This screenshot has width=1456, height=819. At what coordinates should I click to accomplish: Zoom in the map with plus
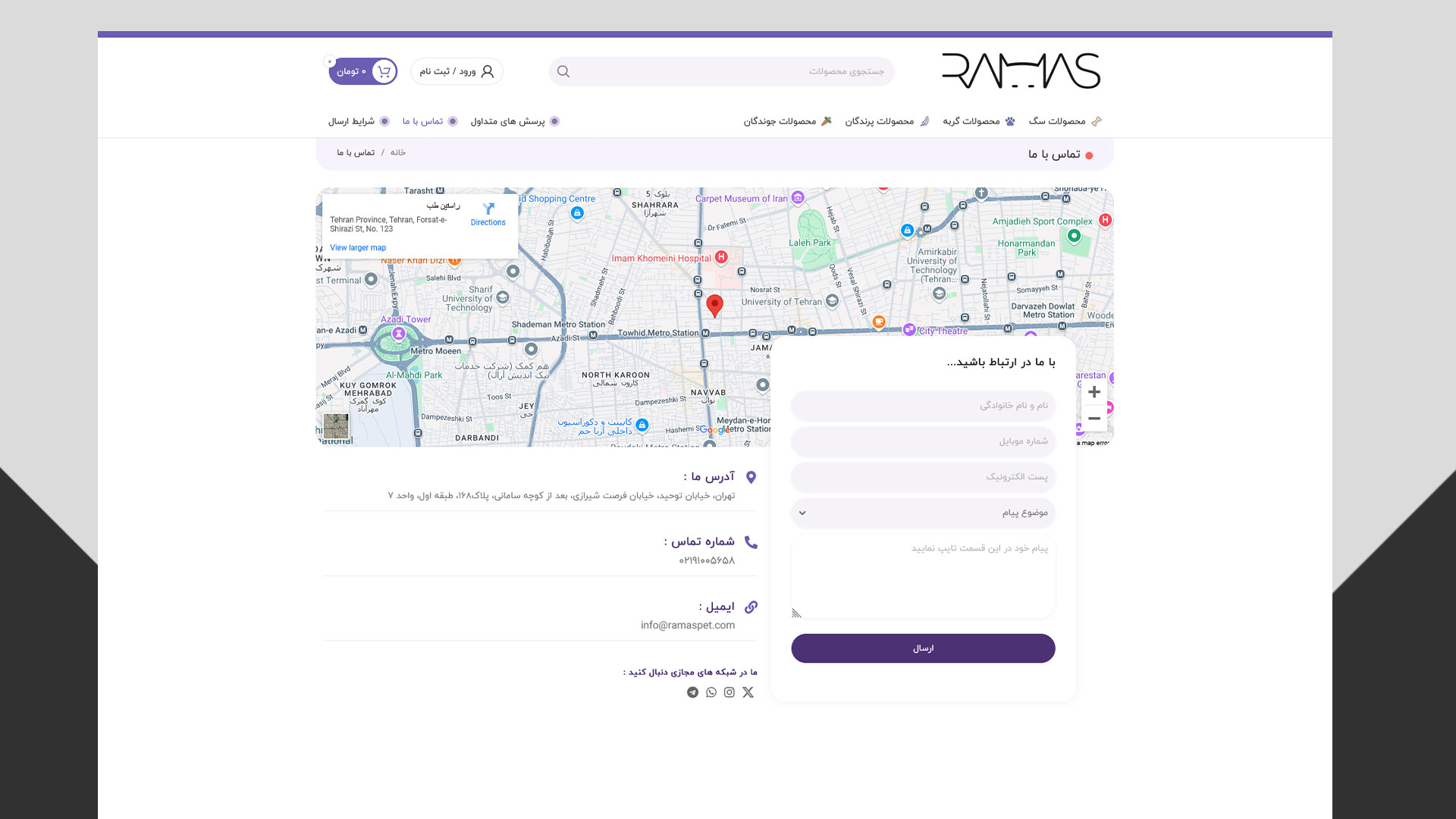pos(1094,392)
